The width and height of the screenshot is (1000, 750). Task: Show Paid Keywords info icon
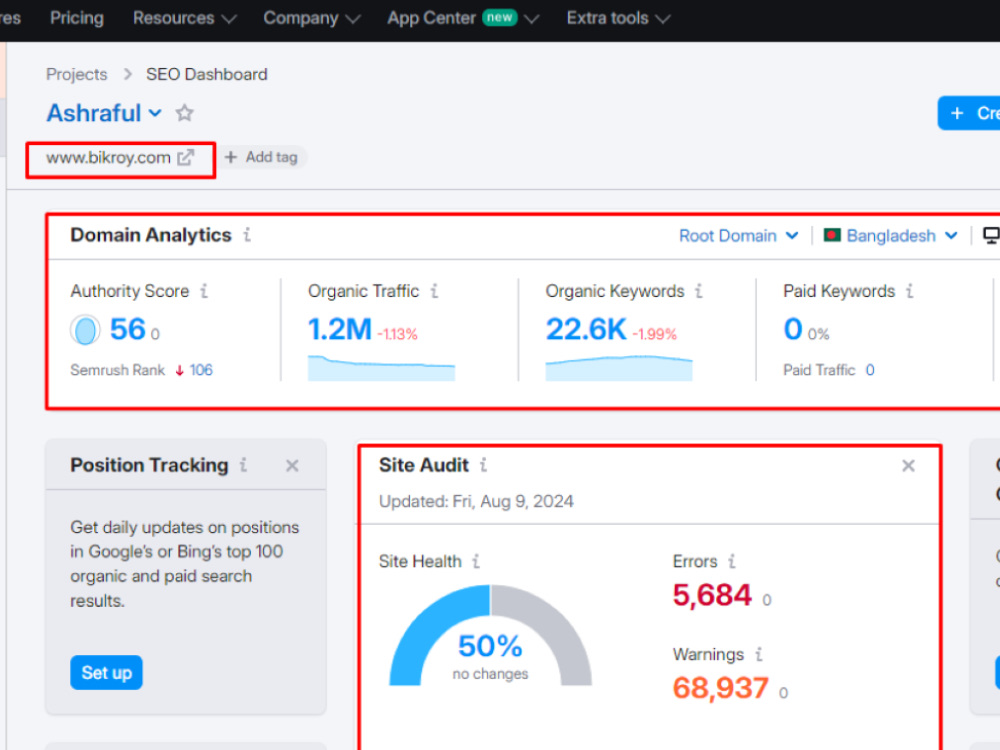coord(910,291)
